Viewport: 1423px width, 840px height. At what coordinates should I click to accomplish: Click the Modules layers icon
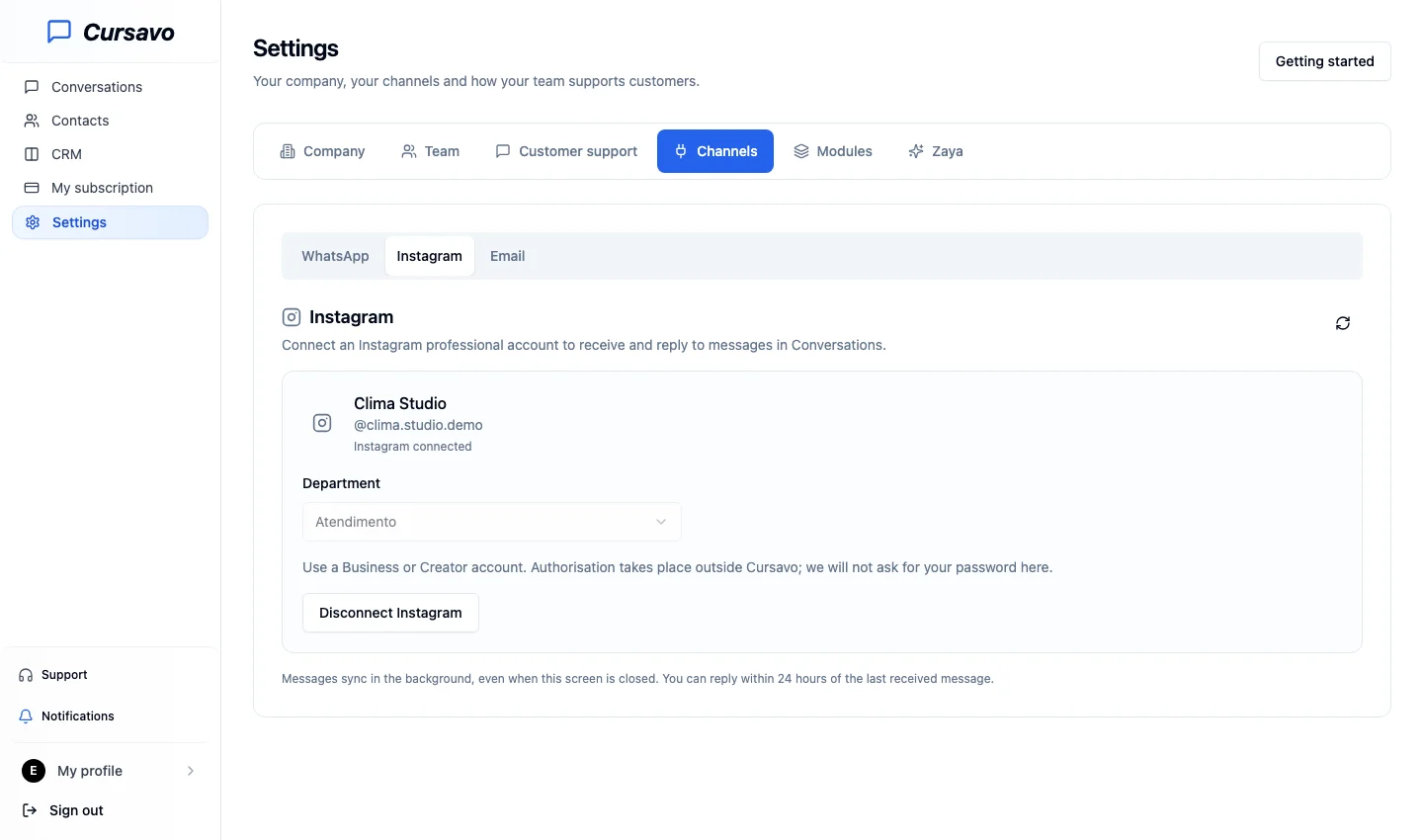click(x=801, y=151)
